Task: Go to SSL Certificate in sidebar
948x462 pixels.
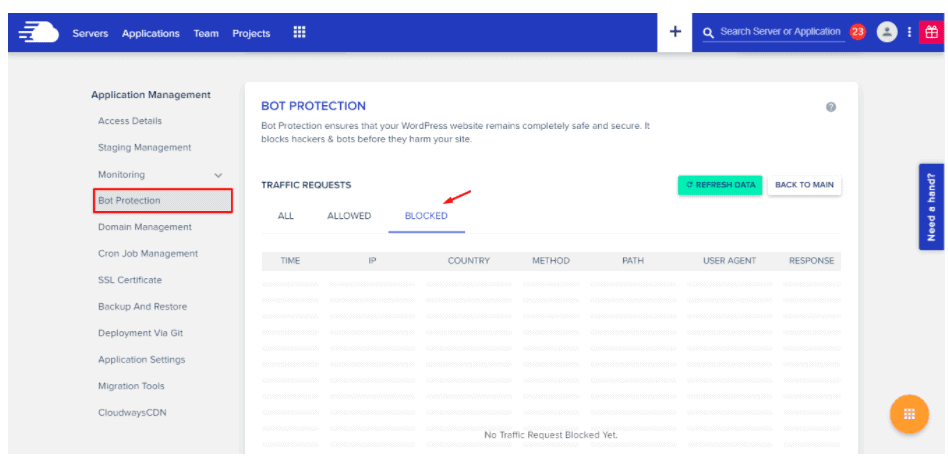Action: pyautogui.click(x=130, y=280)
